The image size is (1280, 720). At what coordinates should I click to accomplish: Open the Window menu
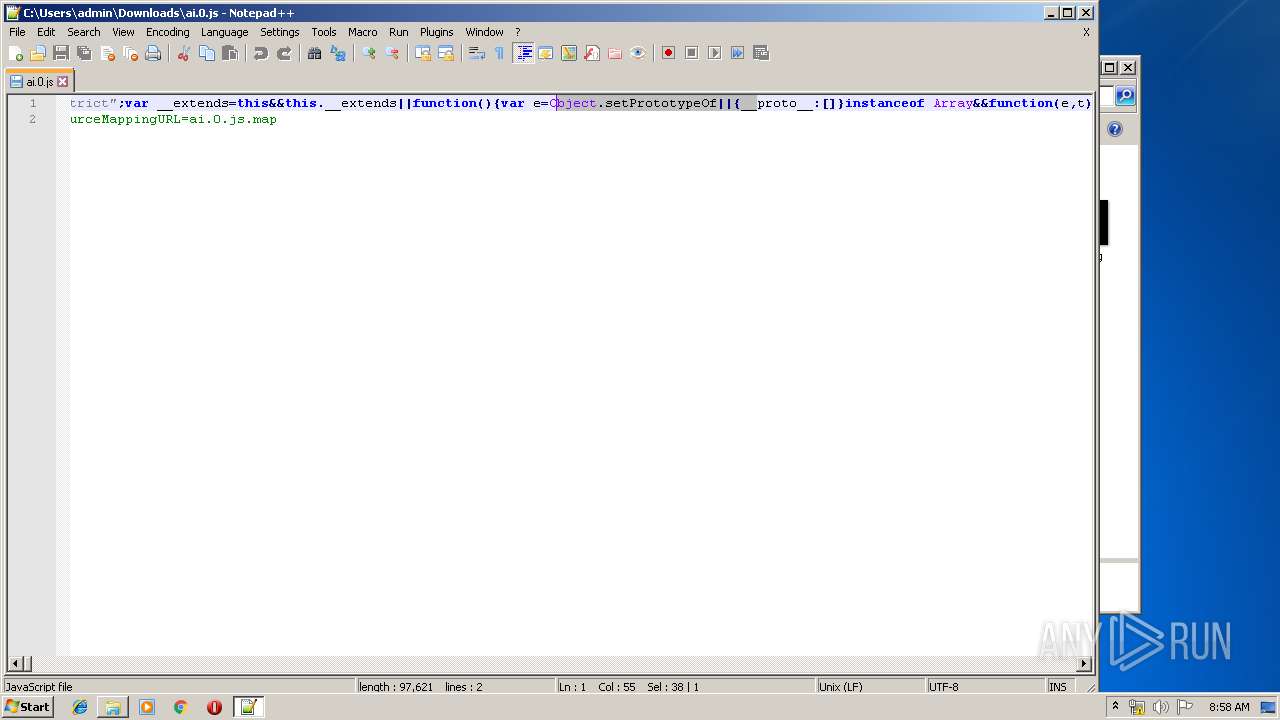click(x=485, y=32)
